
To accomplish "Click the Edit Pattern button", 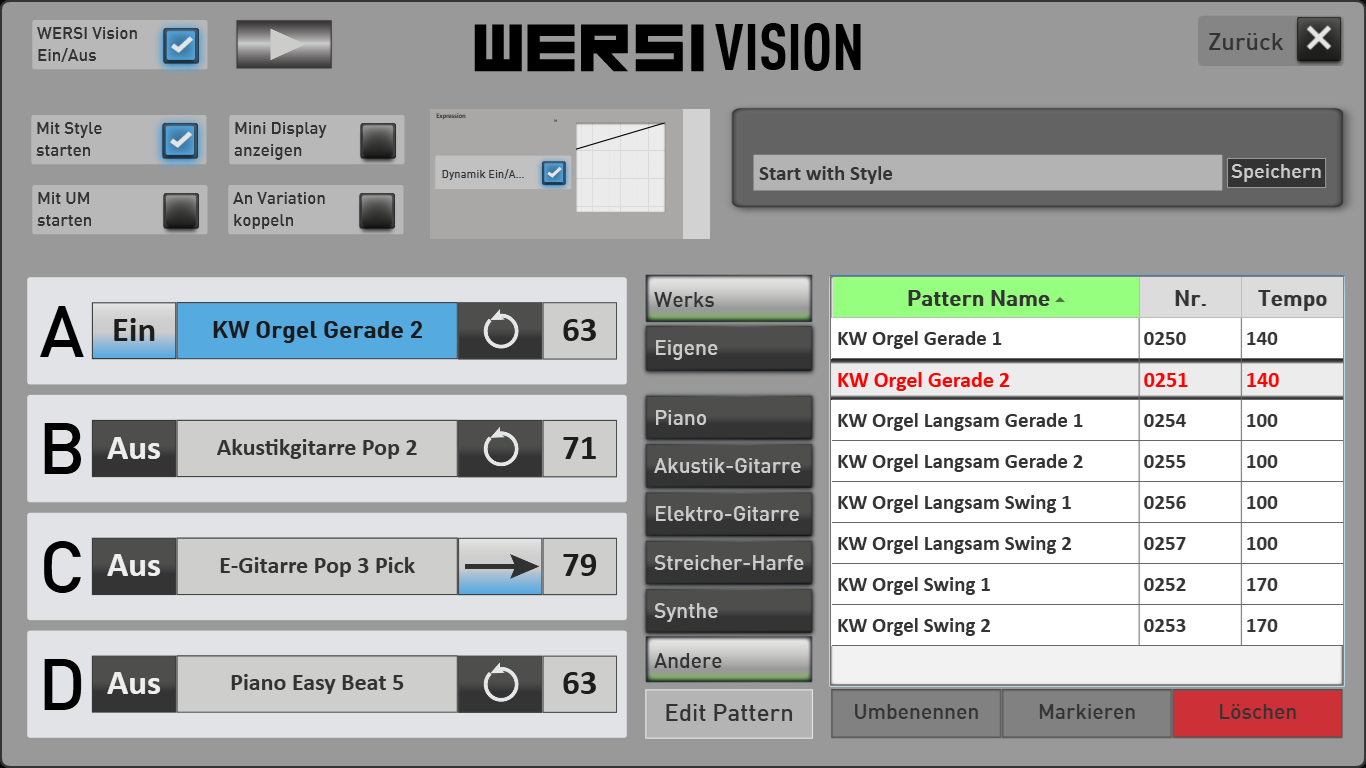I will 729,713.
